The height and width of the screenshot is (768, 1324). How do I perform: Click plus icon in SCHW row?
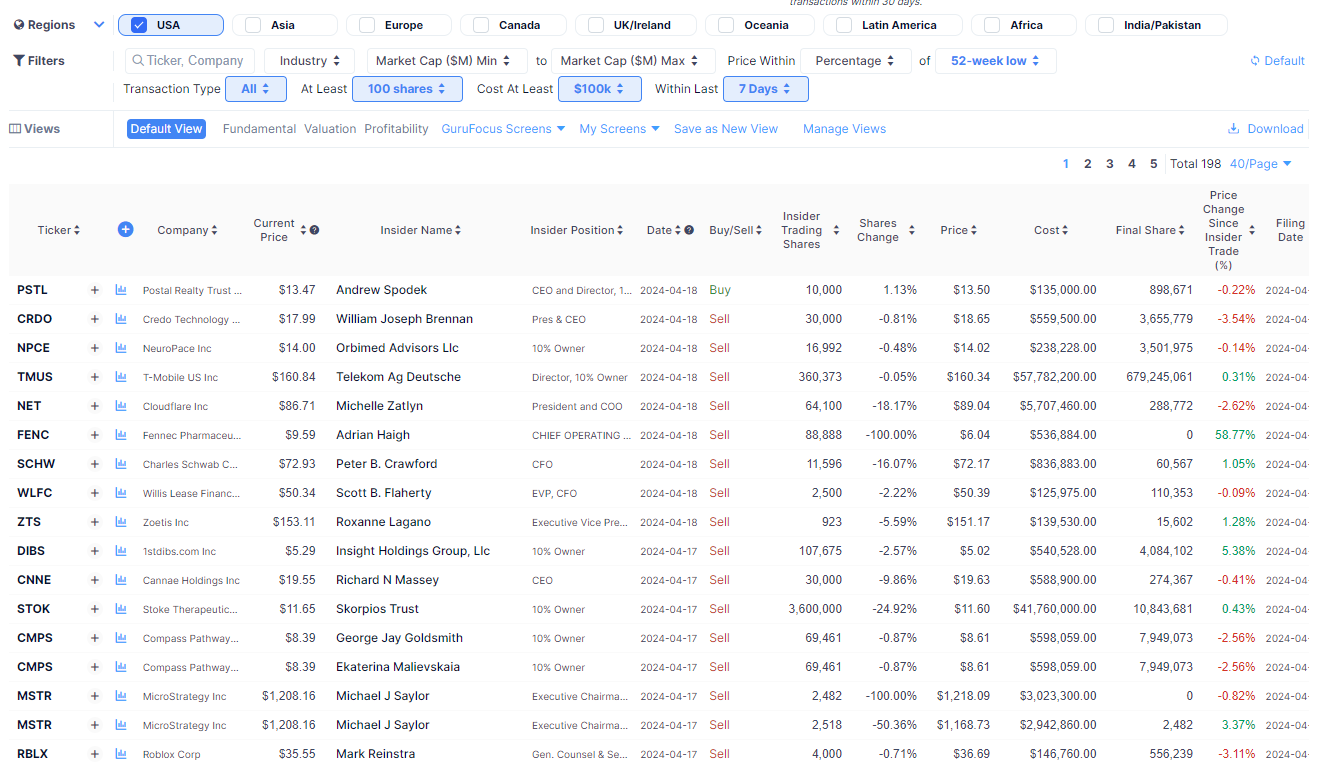click(95, 464)
